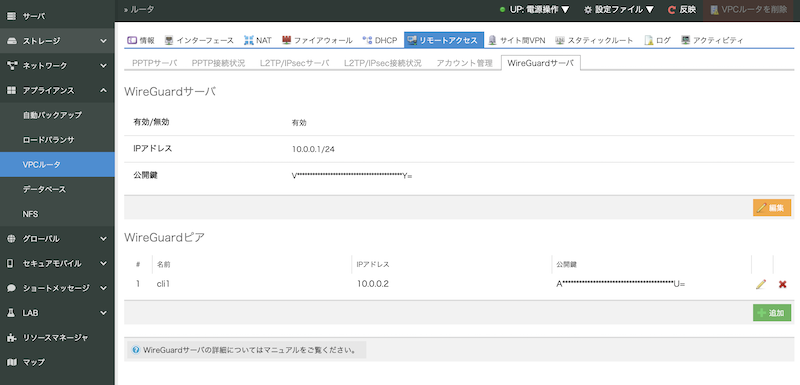
Task: Expand the ショートメッセージ sidebar section
Action: 104,288
